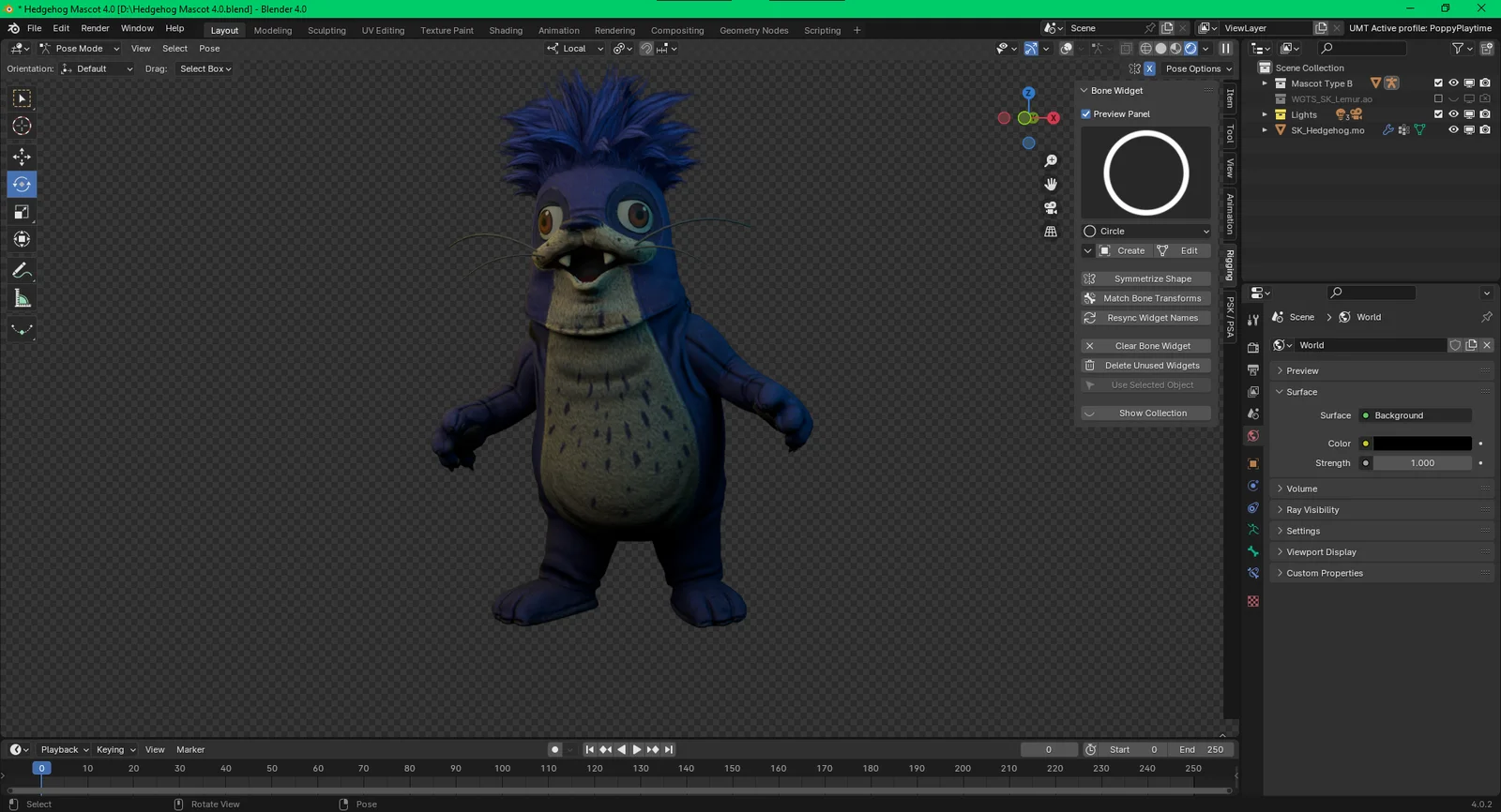Click Delete Unused Widgets button

tap(1145, 366)
